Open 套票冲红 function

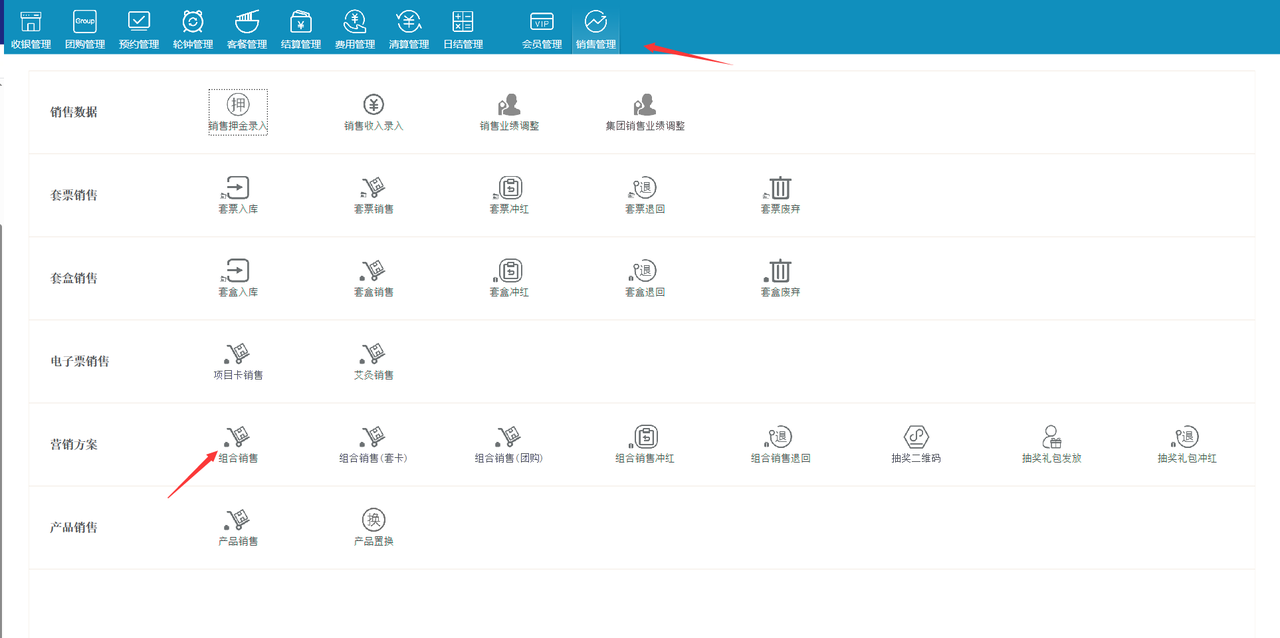click(509, 188)
